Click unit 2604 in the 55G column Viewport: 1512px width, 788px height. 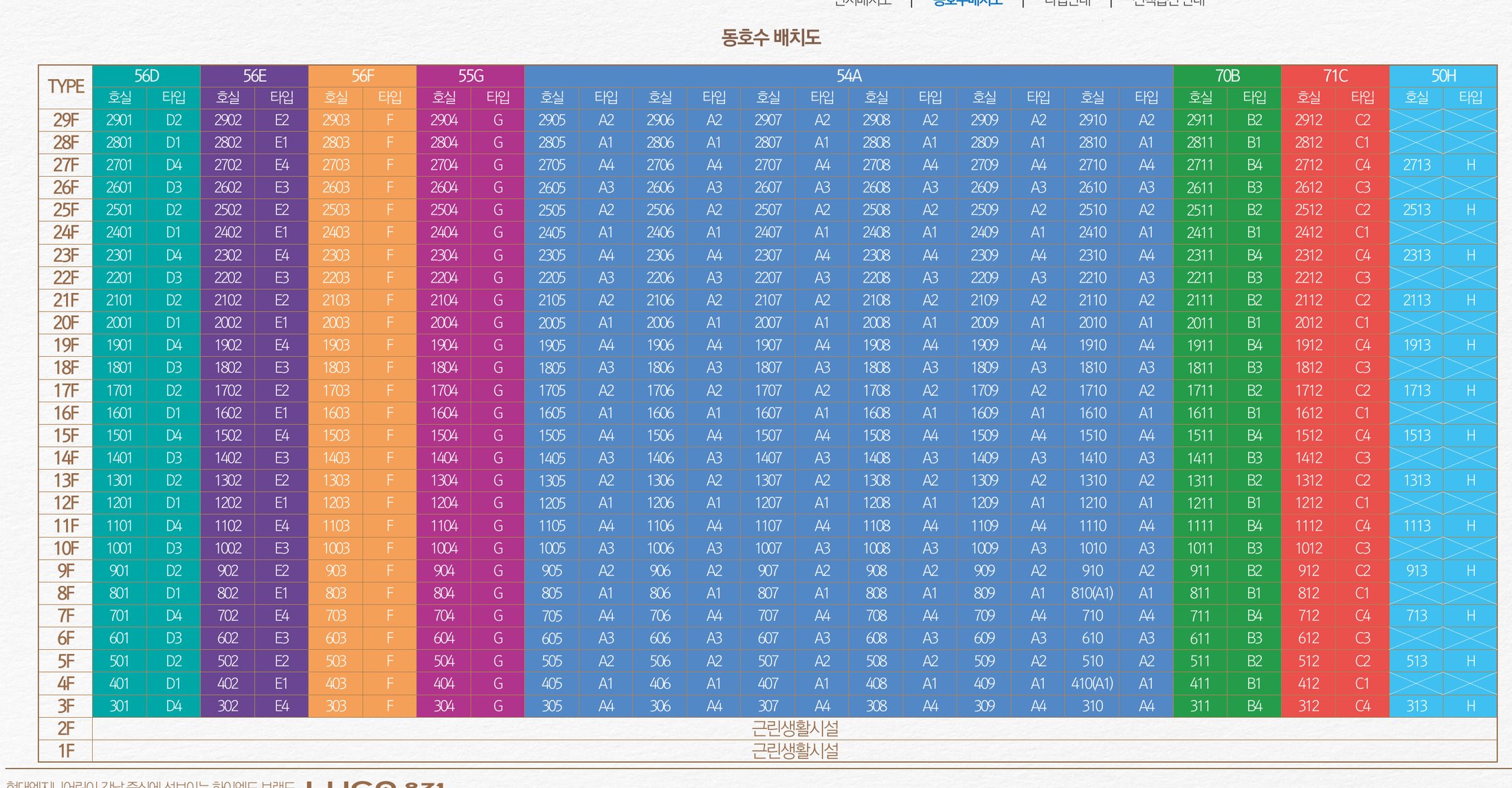(444, 187)
